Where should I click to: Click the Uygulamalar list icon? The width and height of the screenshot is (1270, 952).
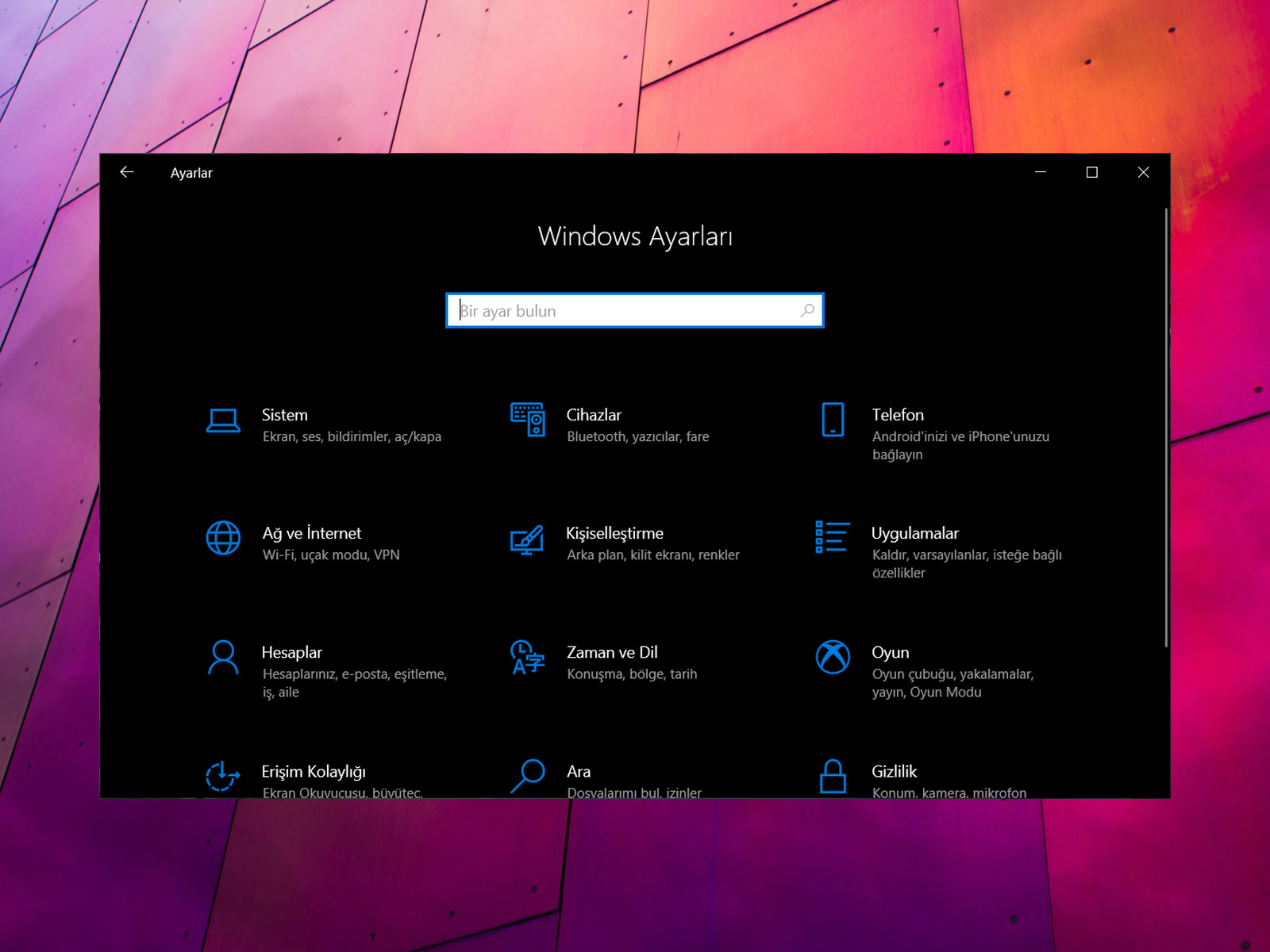coord(833,537)
